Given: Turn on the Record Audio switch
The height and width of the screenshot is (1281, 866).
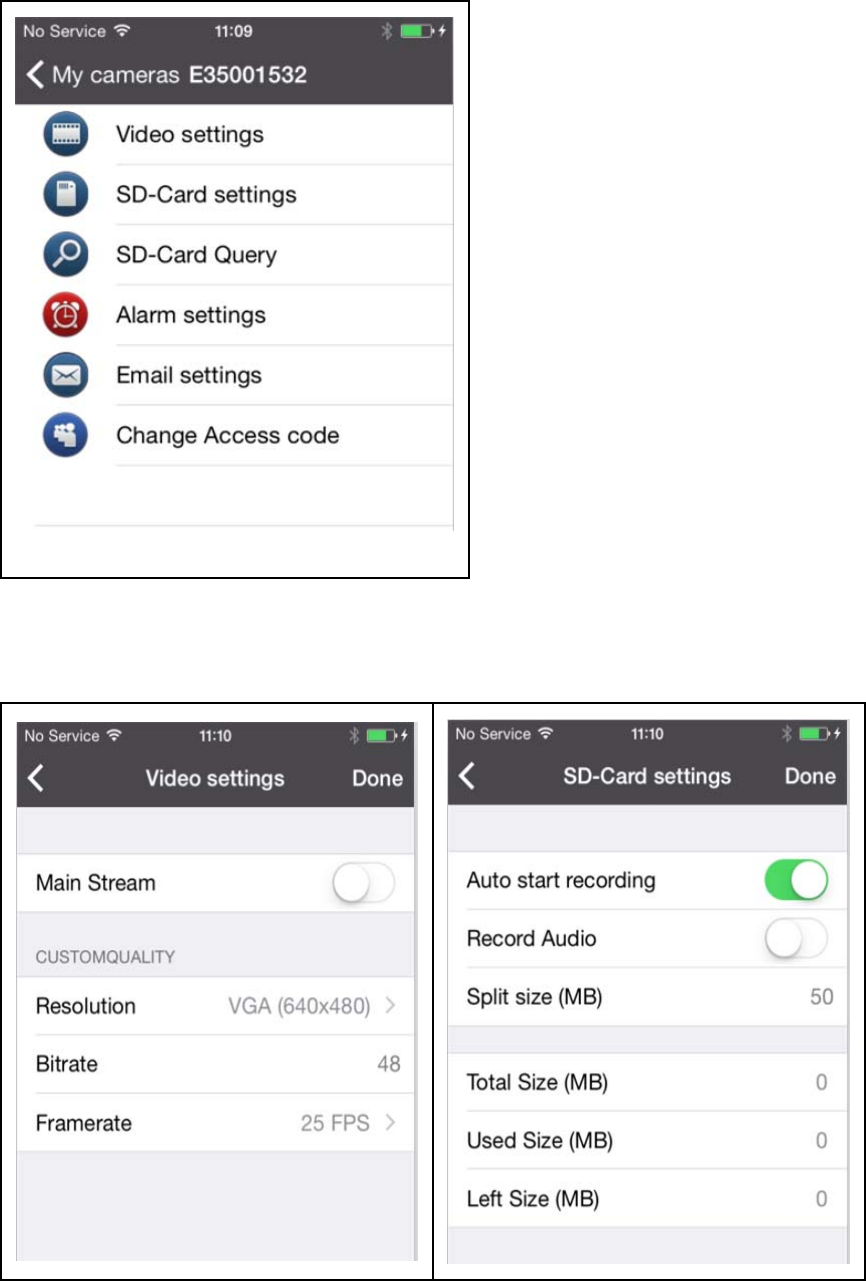Looking at the screenshot, I should tap(797, 939).
